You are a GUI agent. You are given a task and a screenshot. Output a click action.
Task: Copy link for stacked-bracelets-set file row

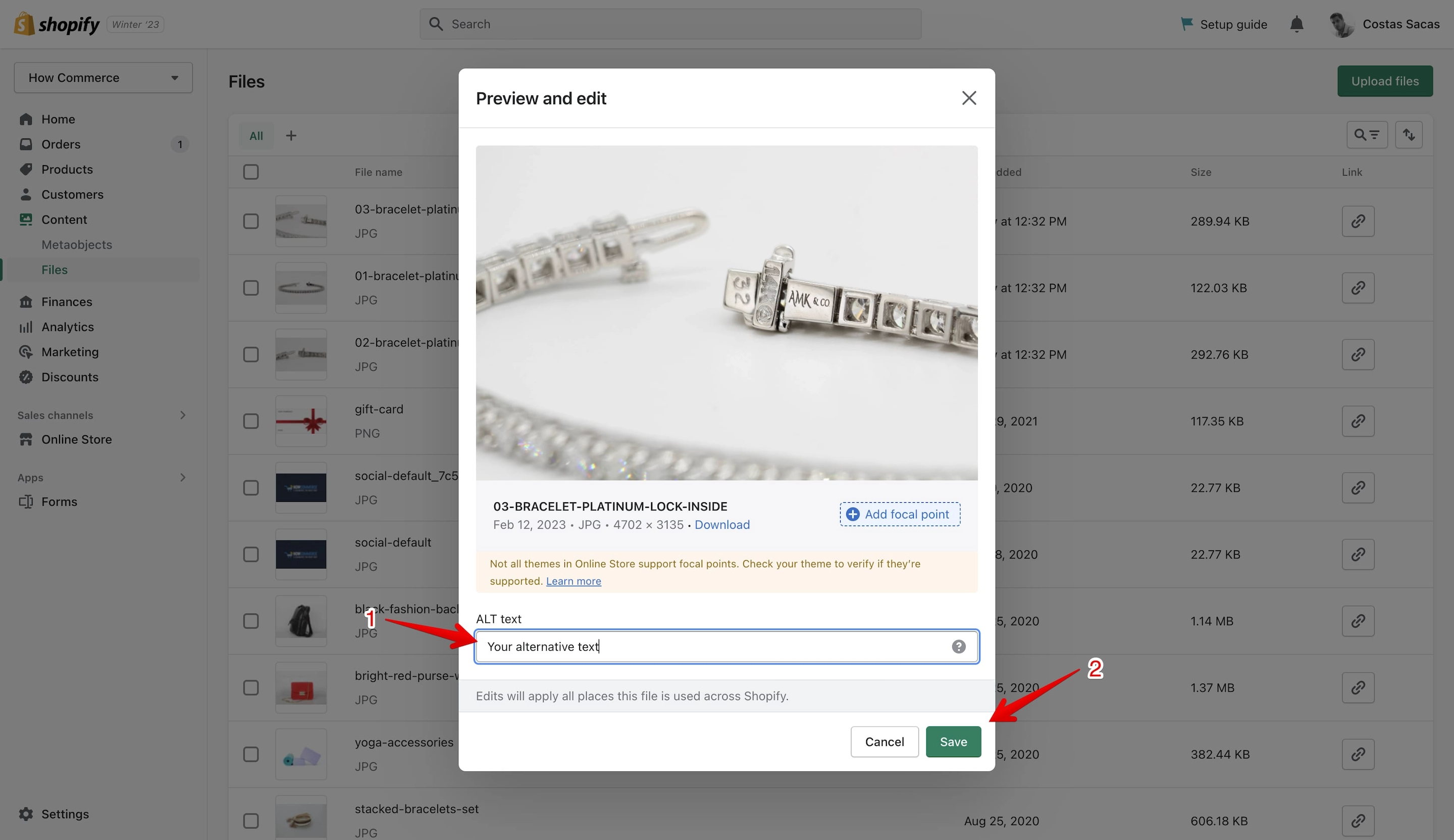coord(1358,821)
